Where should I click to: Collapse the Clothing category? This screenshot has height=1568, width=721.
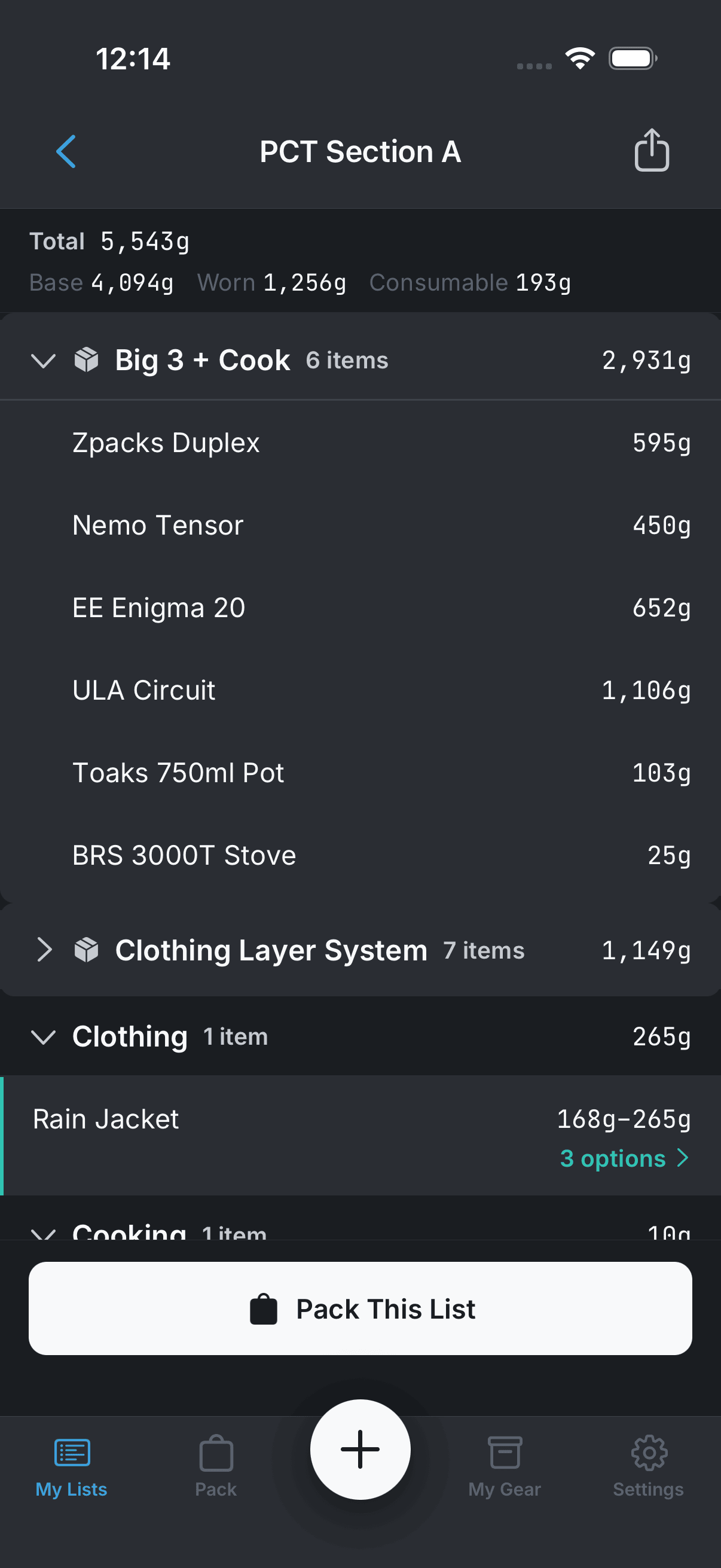(x=43, y=1036)
